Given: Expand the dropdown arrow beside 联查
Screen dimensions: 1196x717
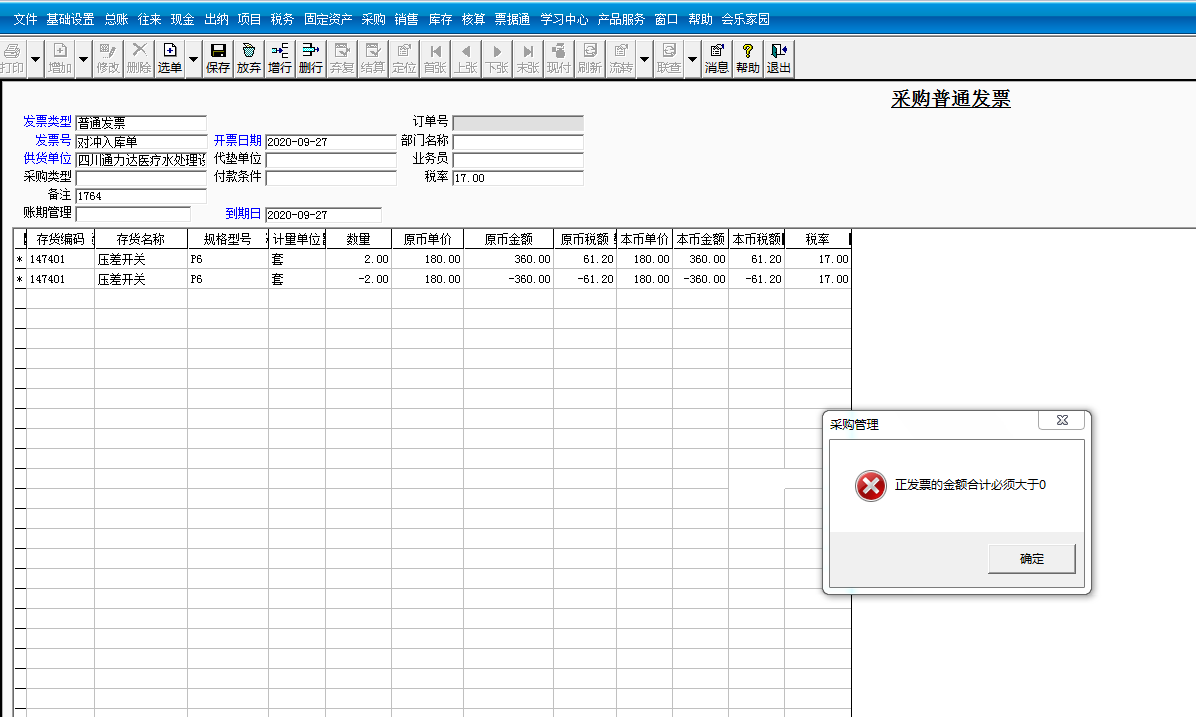Looking at the screenshot, I should [693, 59].
